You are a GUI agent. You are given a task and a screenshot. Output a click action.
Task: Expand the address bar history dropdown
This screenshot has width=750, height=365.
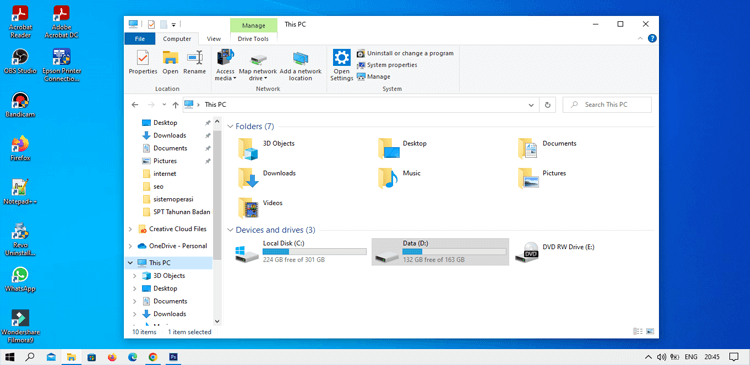click(531, 105)
